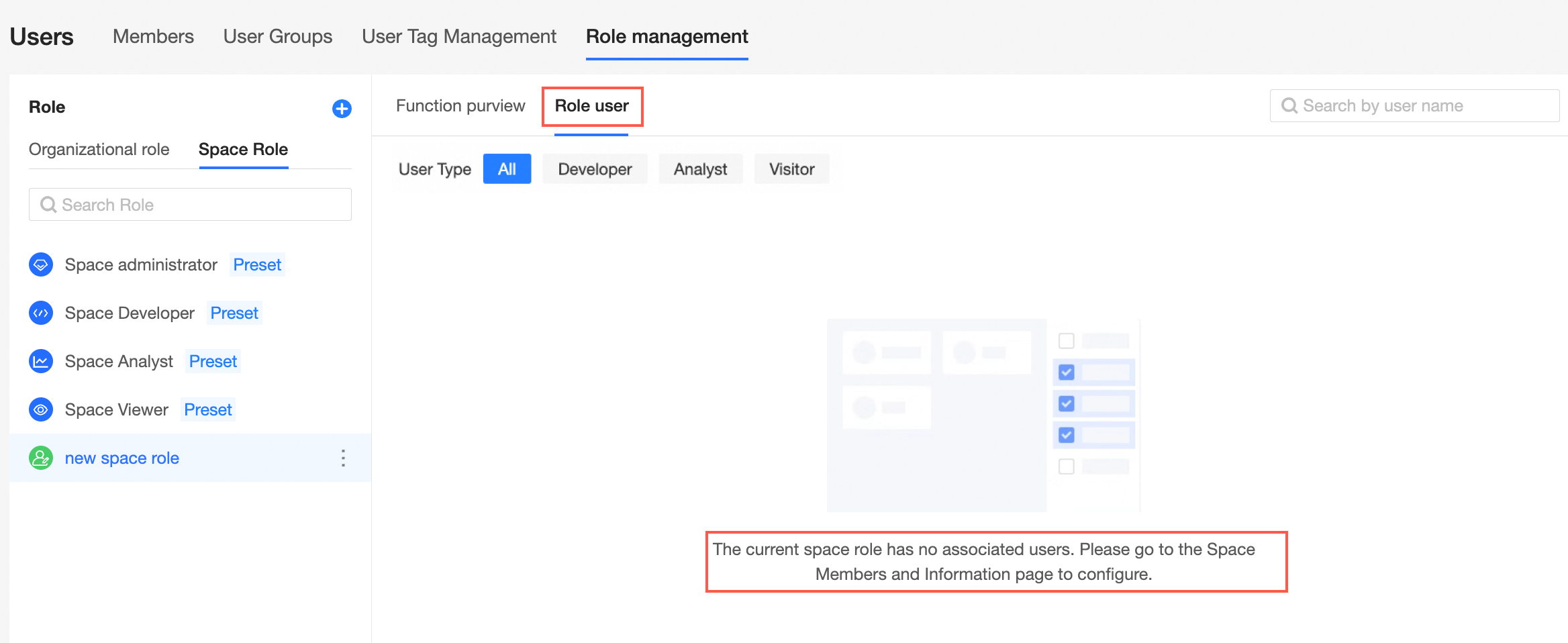
Task: Click the Preset tag beside Space administrator
Action: 257,264
